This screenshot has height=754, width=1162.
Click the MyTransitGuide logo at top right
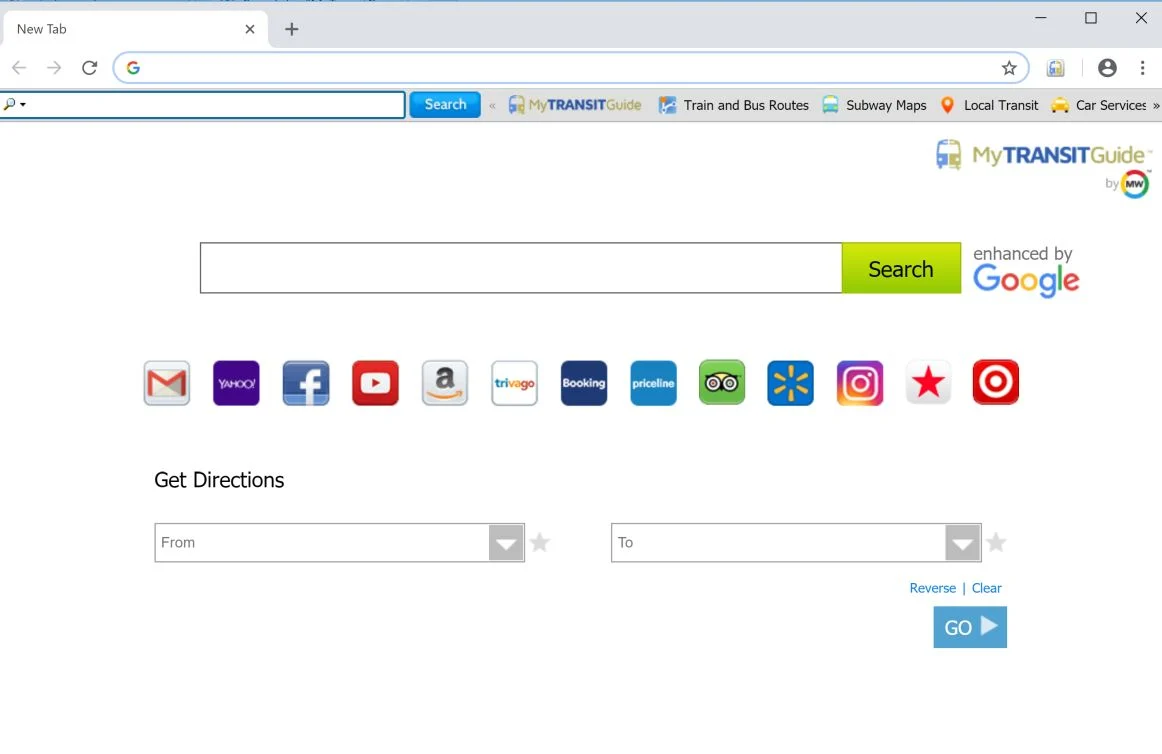point(1043,155)
